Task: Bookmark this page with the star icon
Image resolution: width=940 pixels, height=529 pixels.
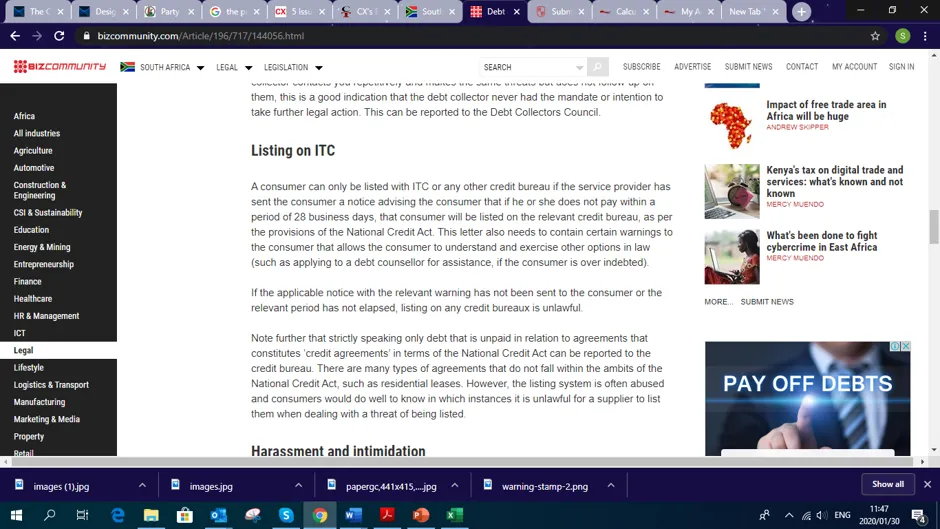Action: point(875,36)
